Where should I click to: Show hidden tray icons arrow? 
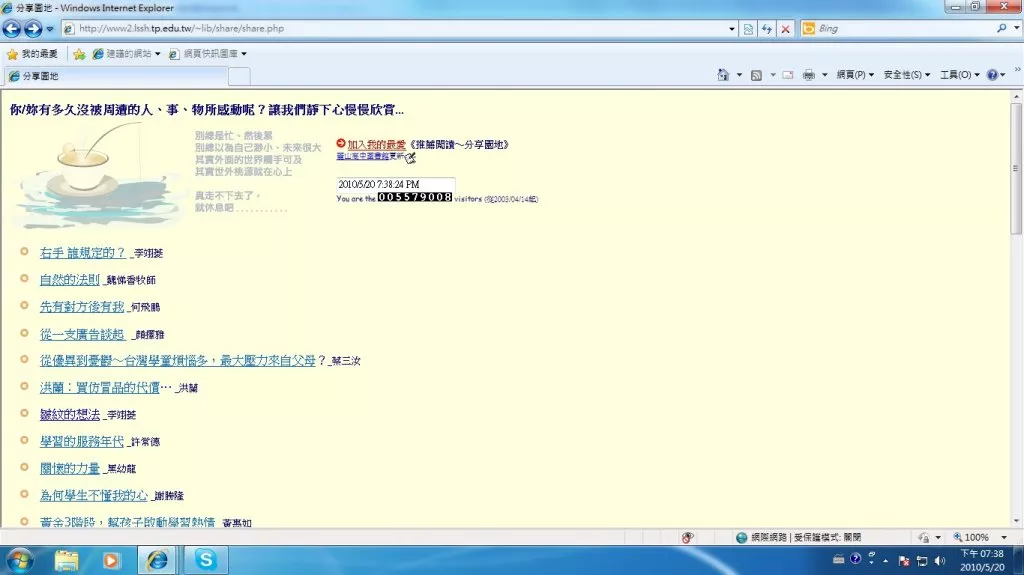tap(886, 561)
